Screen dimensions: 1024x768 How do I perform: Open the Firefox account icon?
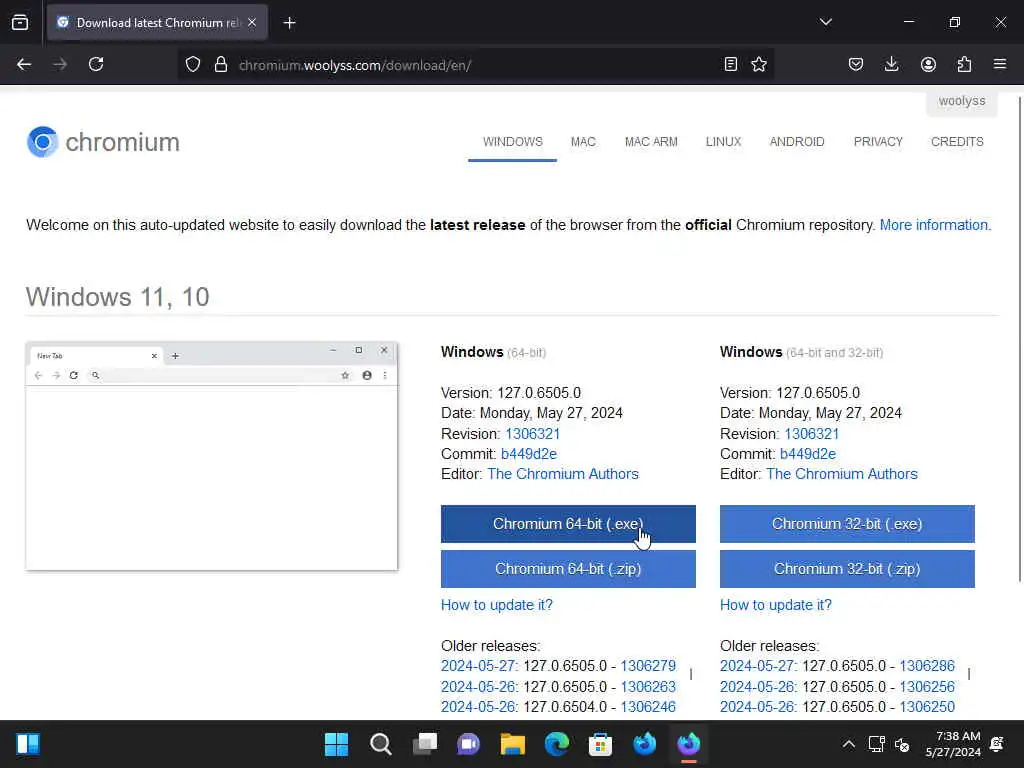coord(928,64)
